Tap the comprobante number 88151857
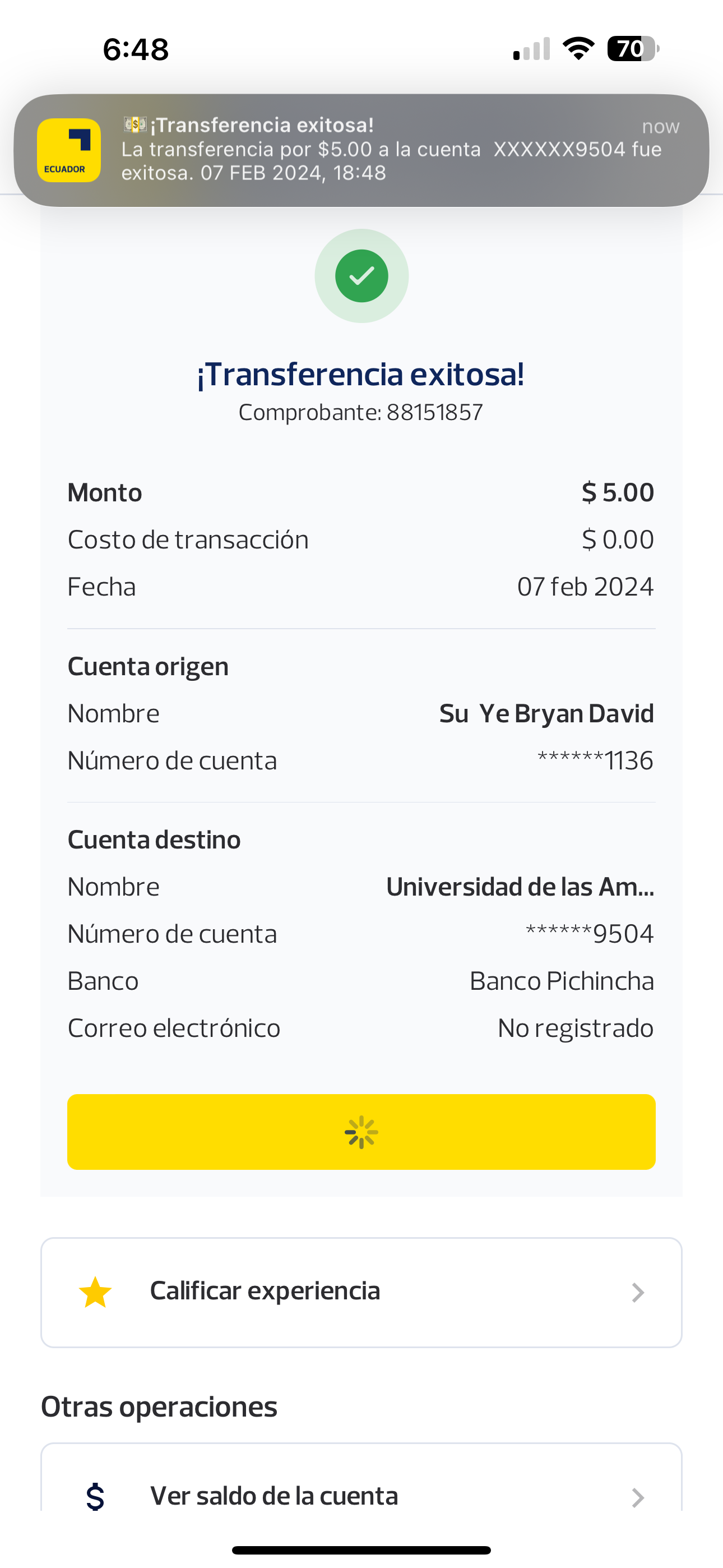The width and height of the screenshot is (723, 1568). 434,413
